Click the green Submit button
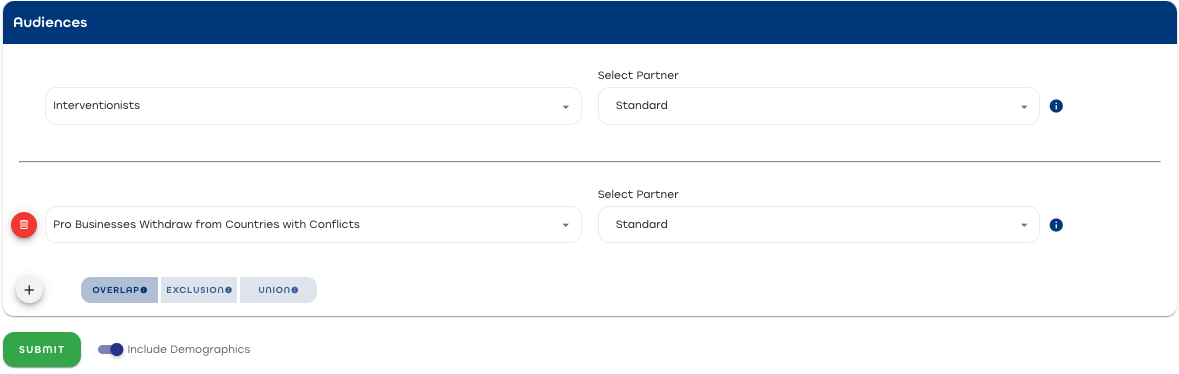Viewport: 1179px width, 374px height. [x=42, y=349]
